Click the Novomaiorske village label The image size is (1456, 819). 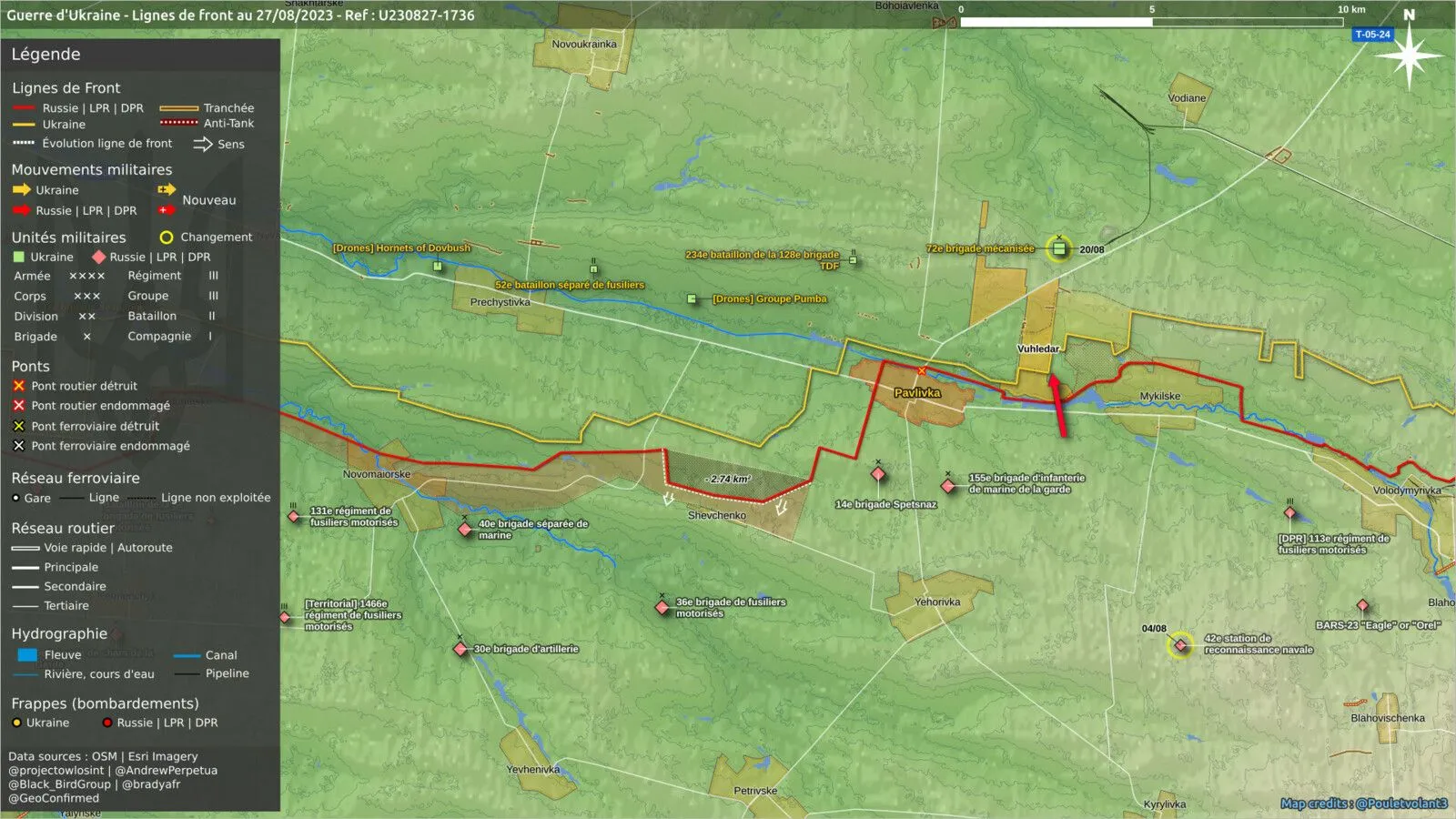click(377, 474)
